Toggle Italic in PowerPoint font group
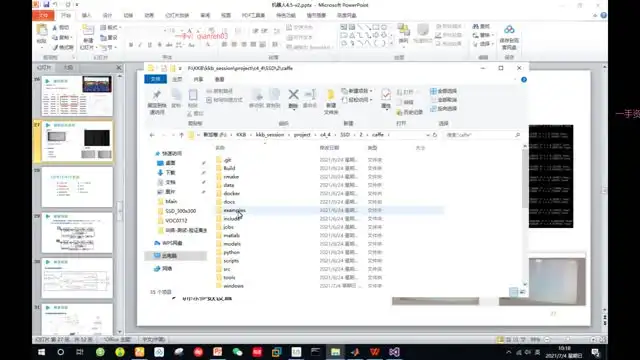The height and width of the screenshot is (360, 640). pos(140,45)
